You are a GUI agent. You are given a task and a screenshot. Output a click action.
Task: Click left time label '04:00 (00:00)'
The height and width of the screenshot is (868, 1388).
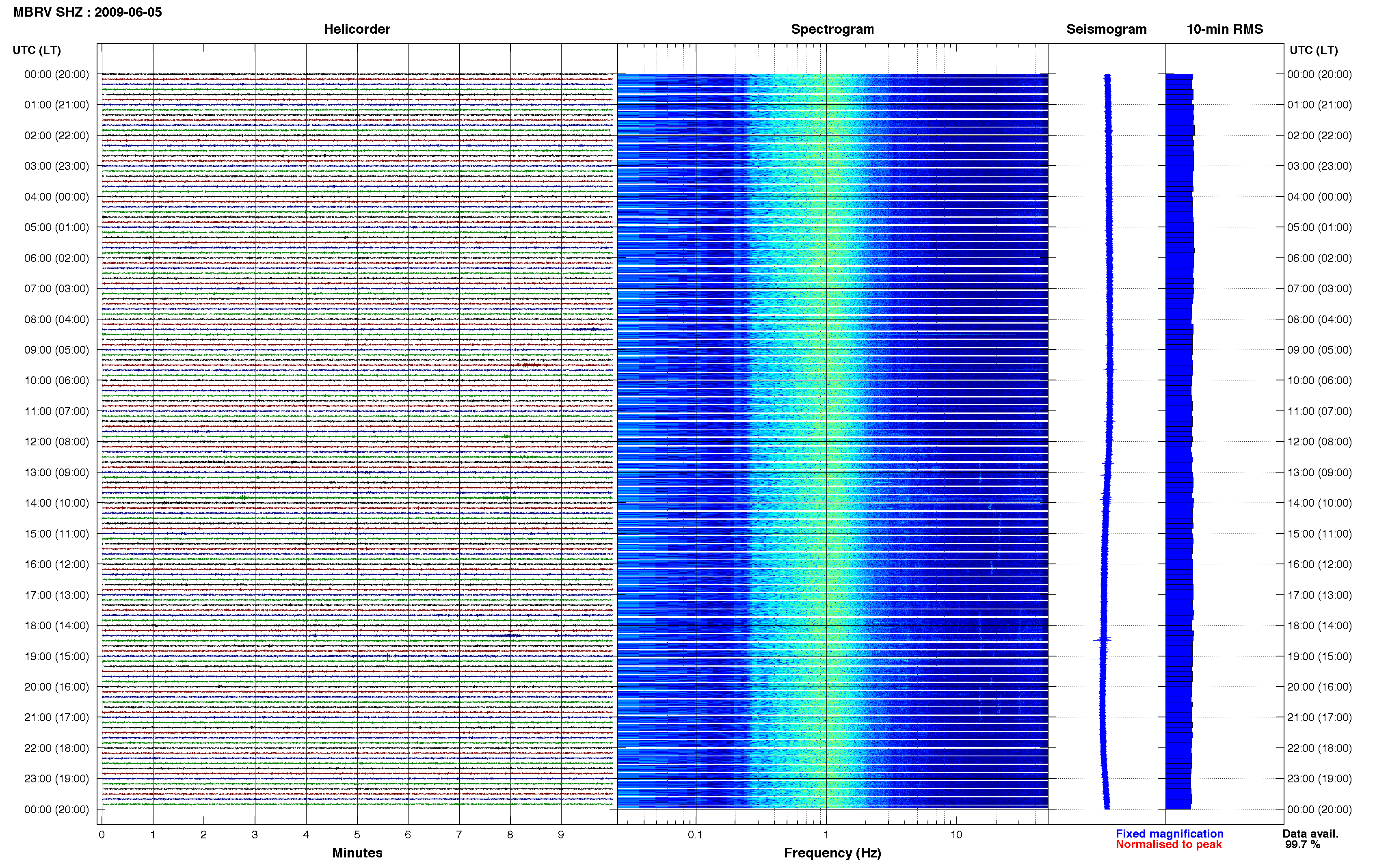pyautogui.click(x=57, y=197)
